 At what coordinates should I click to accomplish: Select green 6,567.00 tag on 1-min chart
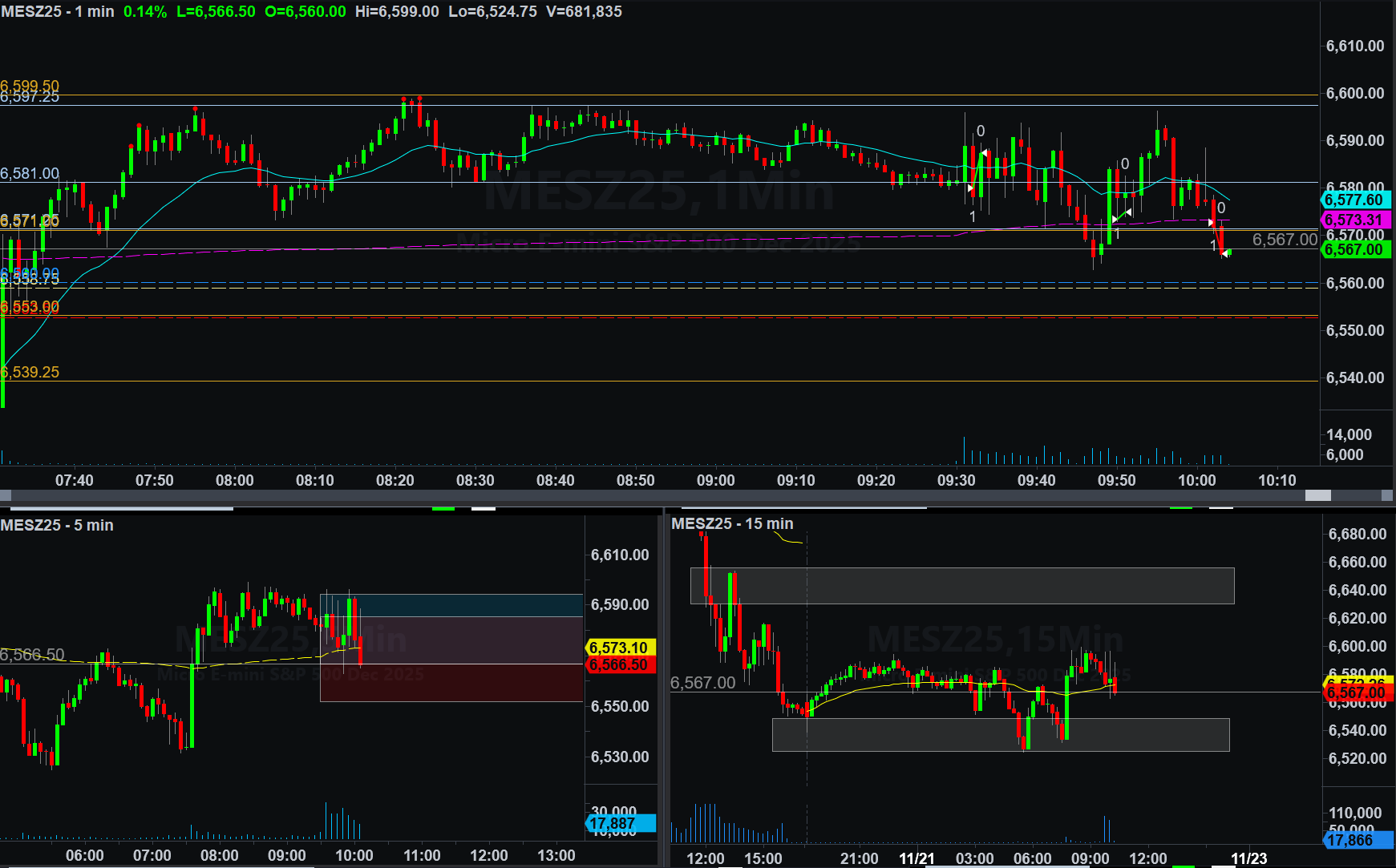(1354, 250)
